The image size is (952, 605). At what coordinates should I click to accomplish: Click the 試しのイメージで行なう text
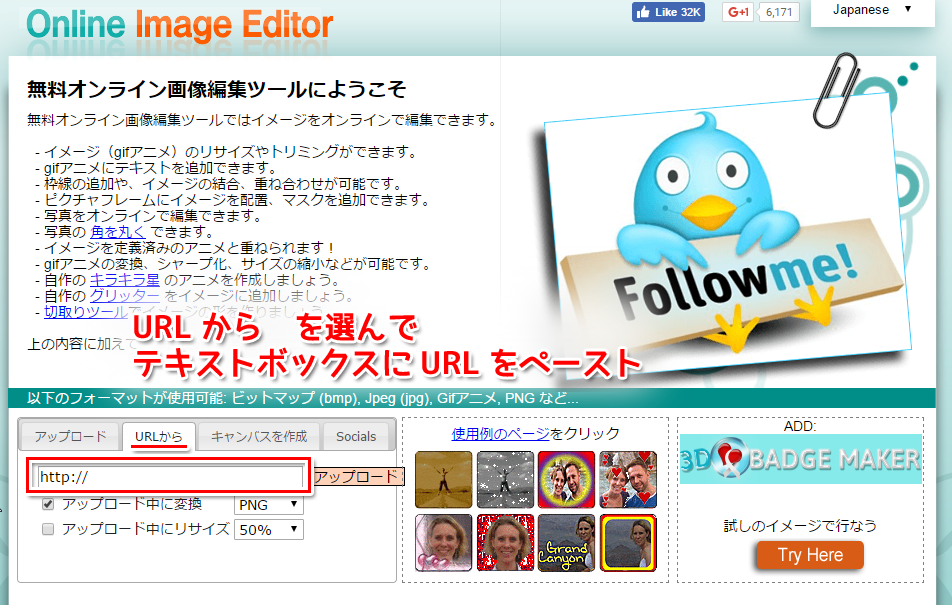[x=800, y=525]
